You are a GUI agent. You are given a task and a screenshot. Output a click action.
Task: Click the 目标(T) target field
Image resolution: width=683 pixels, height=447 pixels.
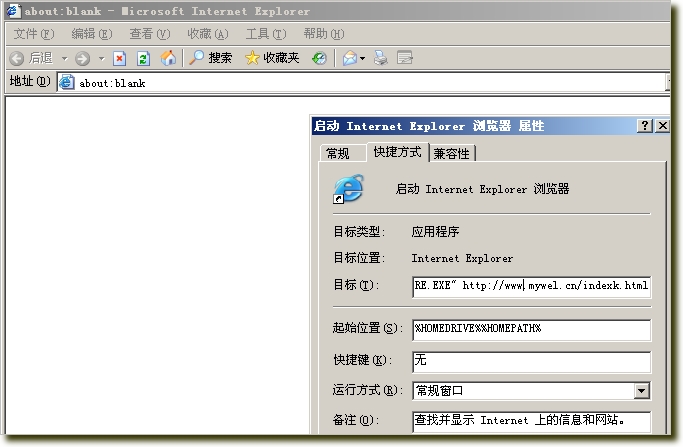(x=531, y=286)
